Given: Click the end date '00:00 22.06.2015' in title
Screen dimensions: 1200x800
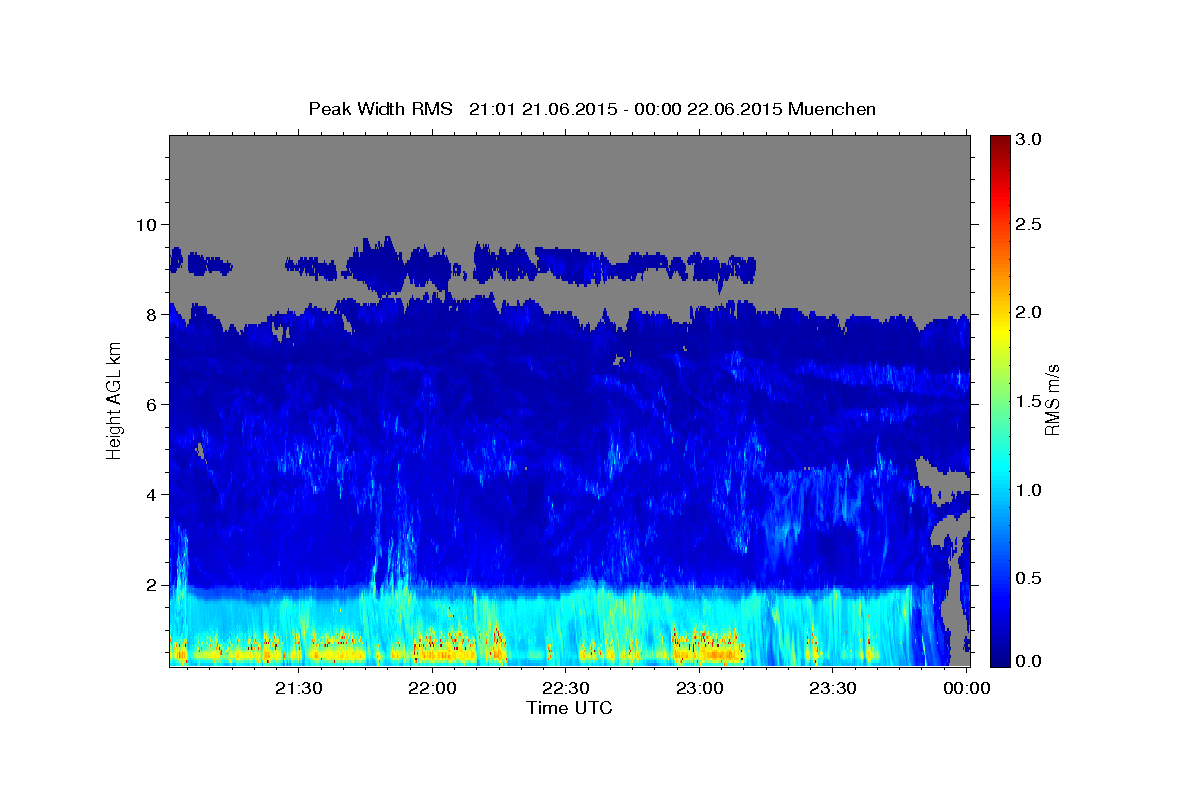Looking at the screenshot, I should tap(710, 108).
